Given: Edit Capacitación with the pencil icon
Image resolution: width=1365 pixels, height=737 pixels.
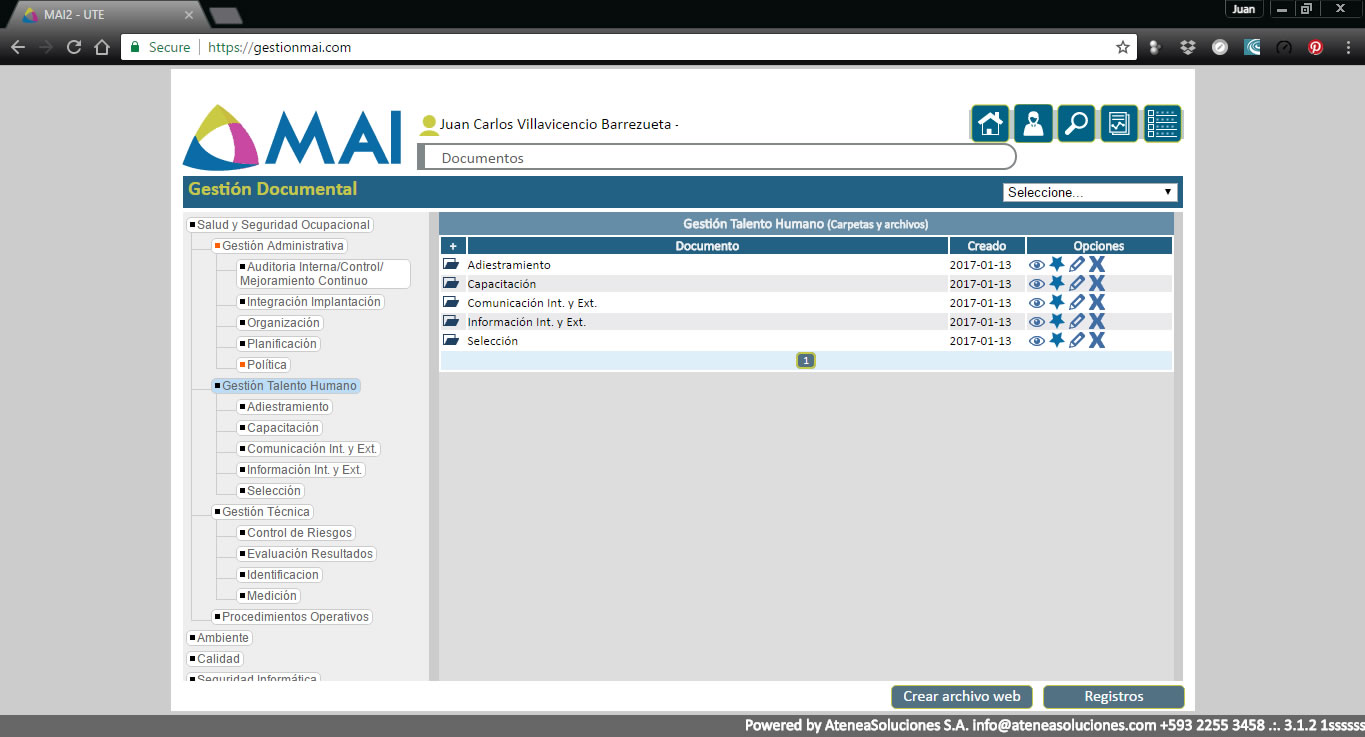Looking at the screenshot, I should [x=1076, y=284].
